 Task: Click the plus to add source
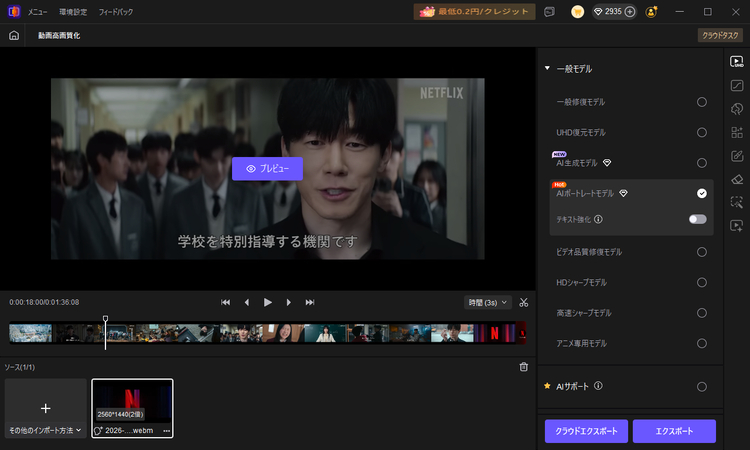click(x=45, y=408)
